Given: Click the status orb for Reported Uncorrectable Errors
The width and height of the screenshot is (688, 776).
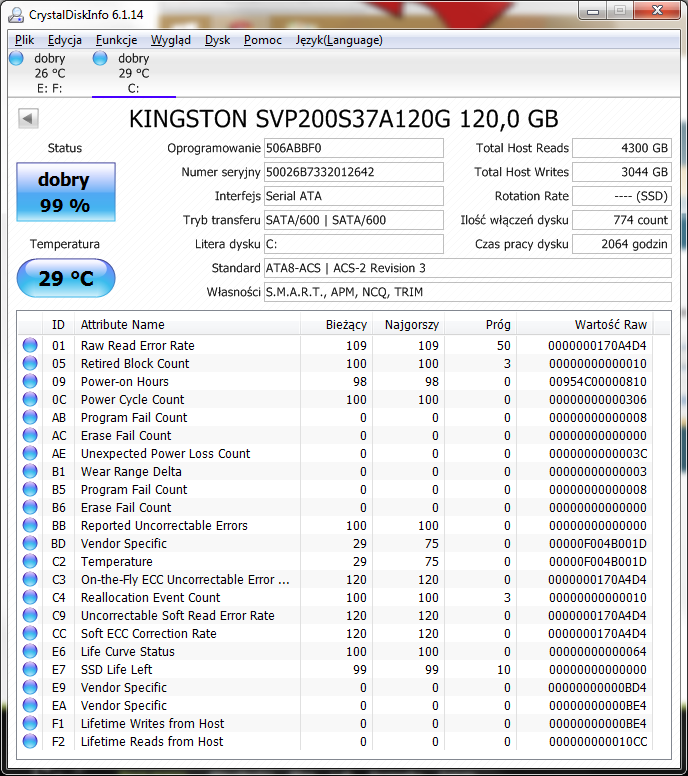Looking at the screenshot, I should click(30, 525).
